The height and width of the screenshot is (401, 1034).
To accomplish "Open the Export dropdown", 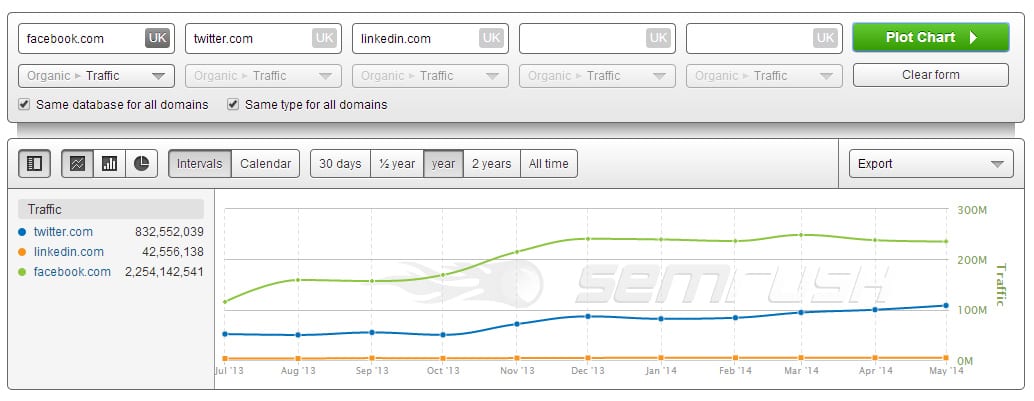I will (x=931, y=164).
